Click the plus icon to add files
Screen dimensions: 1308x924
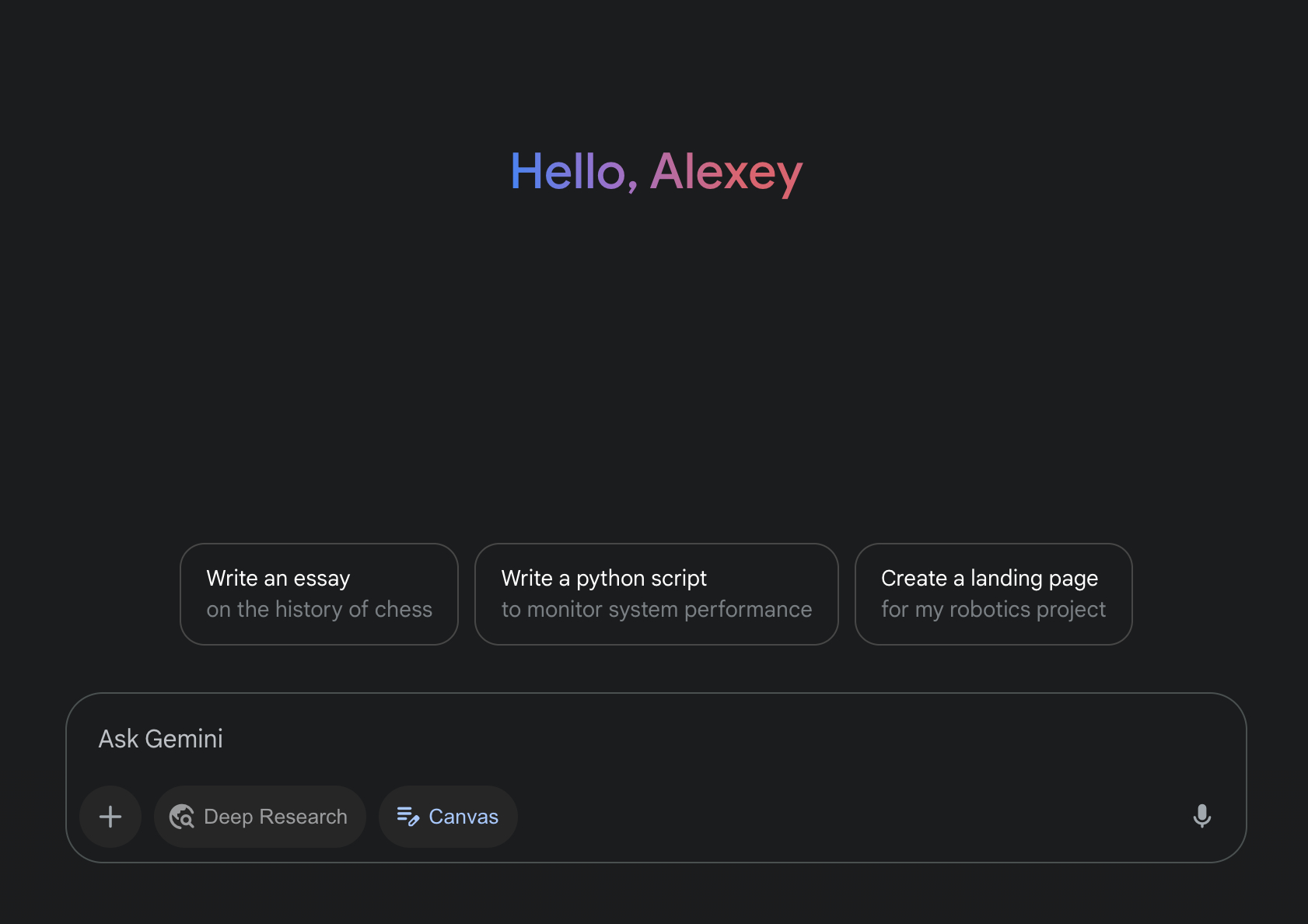coord(110,817)
